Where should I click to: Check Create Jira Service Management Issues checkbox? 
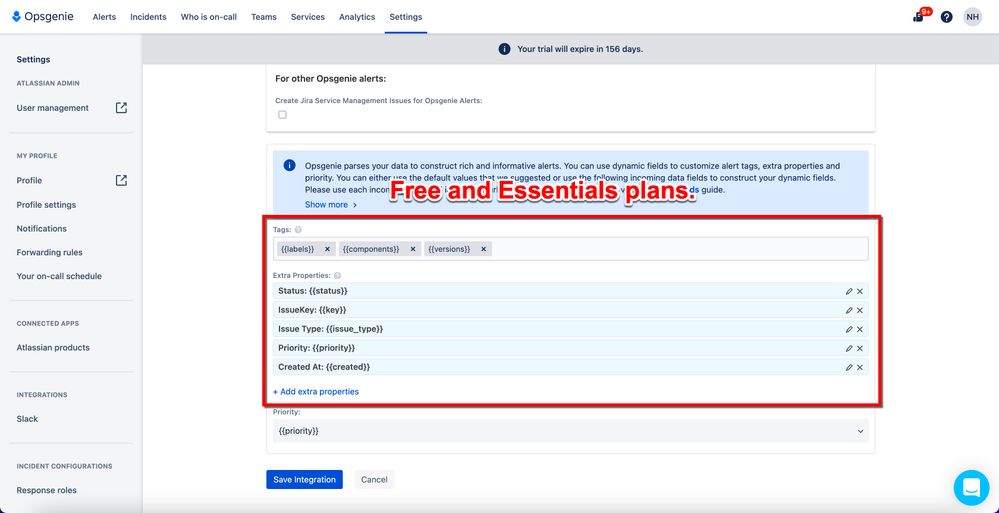pyautogui.click(x=282, y=115)
